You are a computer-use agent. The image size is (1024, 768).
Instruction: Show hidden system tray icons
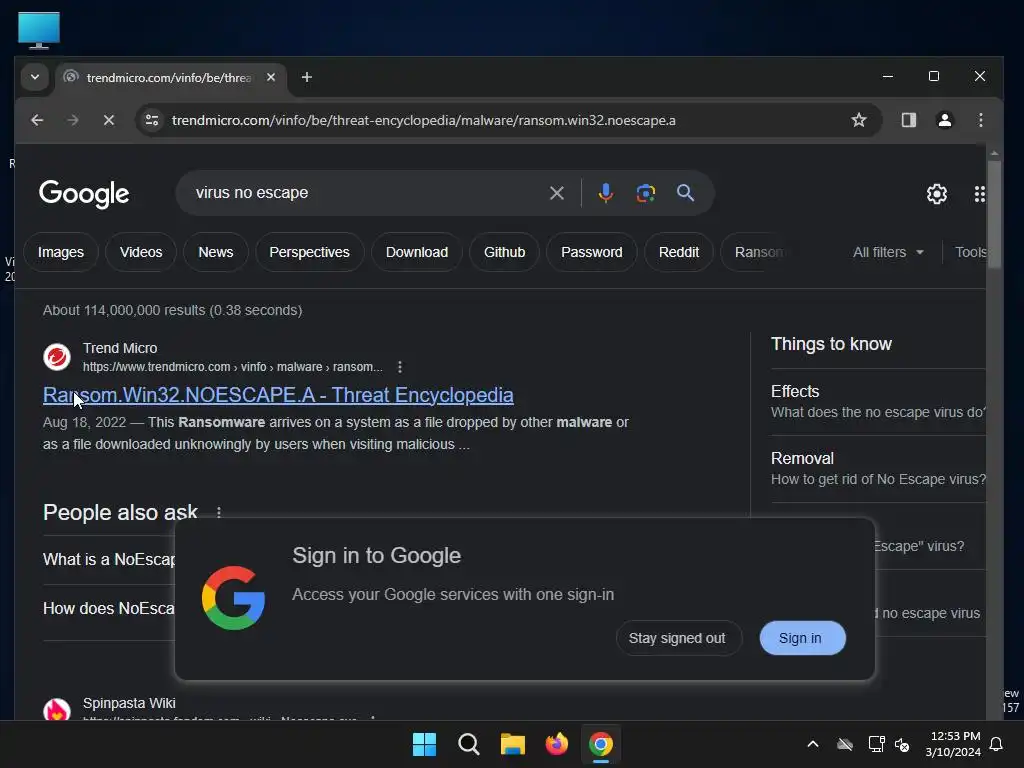[x=812, y=744]
